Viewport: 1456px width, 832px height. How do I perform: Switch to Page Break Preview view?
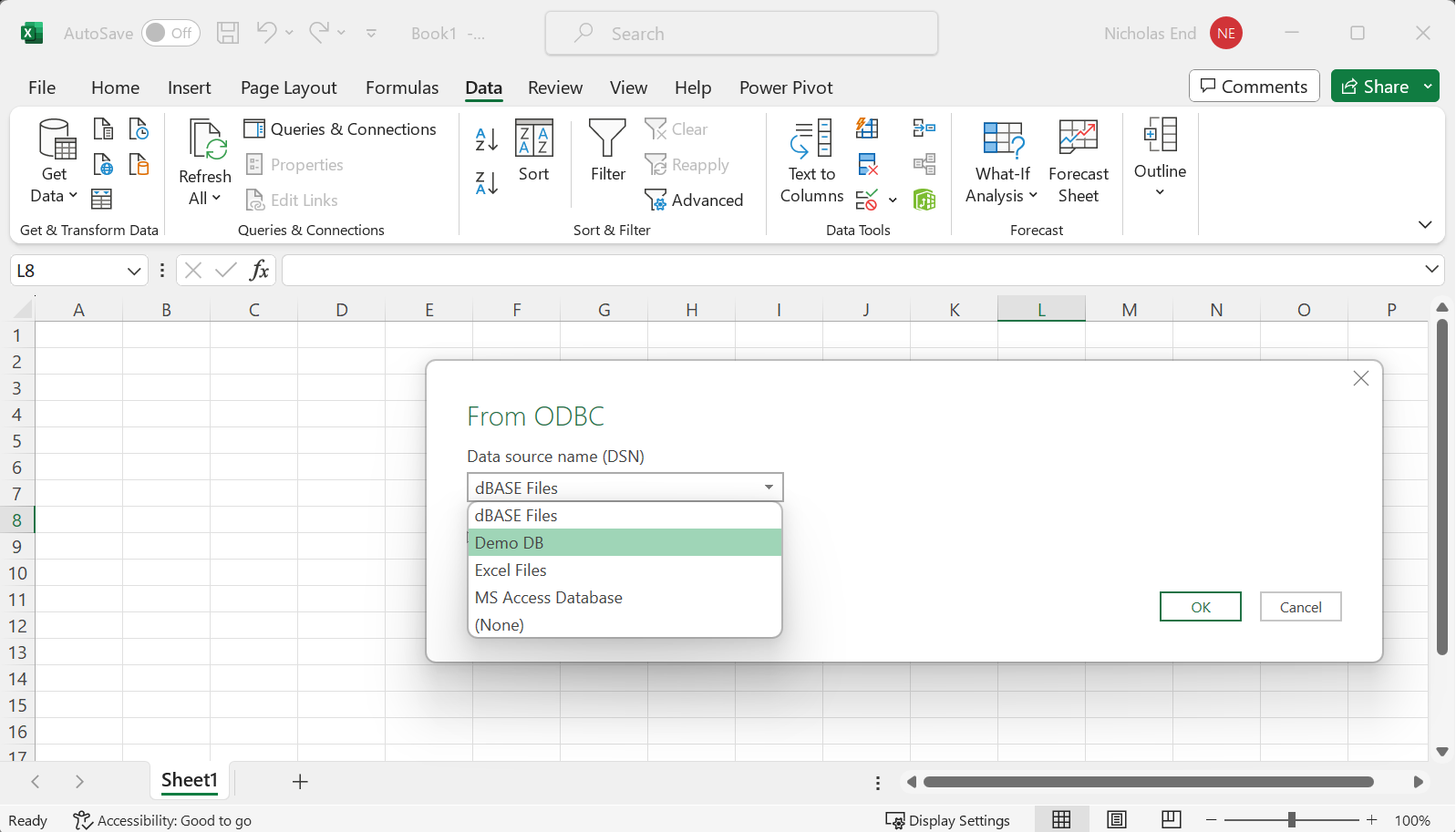click(1171, 820)
